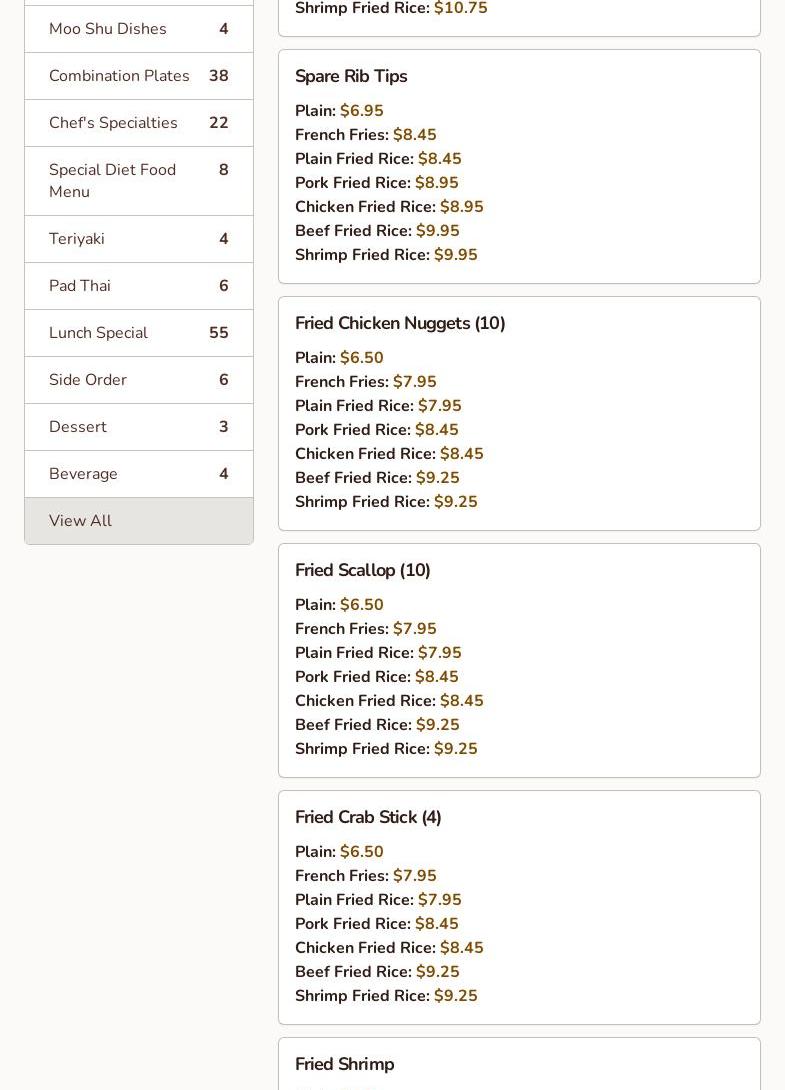The height and width of the screenshot is (1090, 785).
Task: Choose the Fried Crab Stick (4) item
Action: coord(368,817)
